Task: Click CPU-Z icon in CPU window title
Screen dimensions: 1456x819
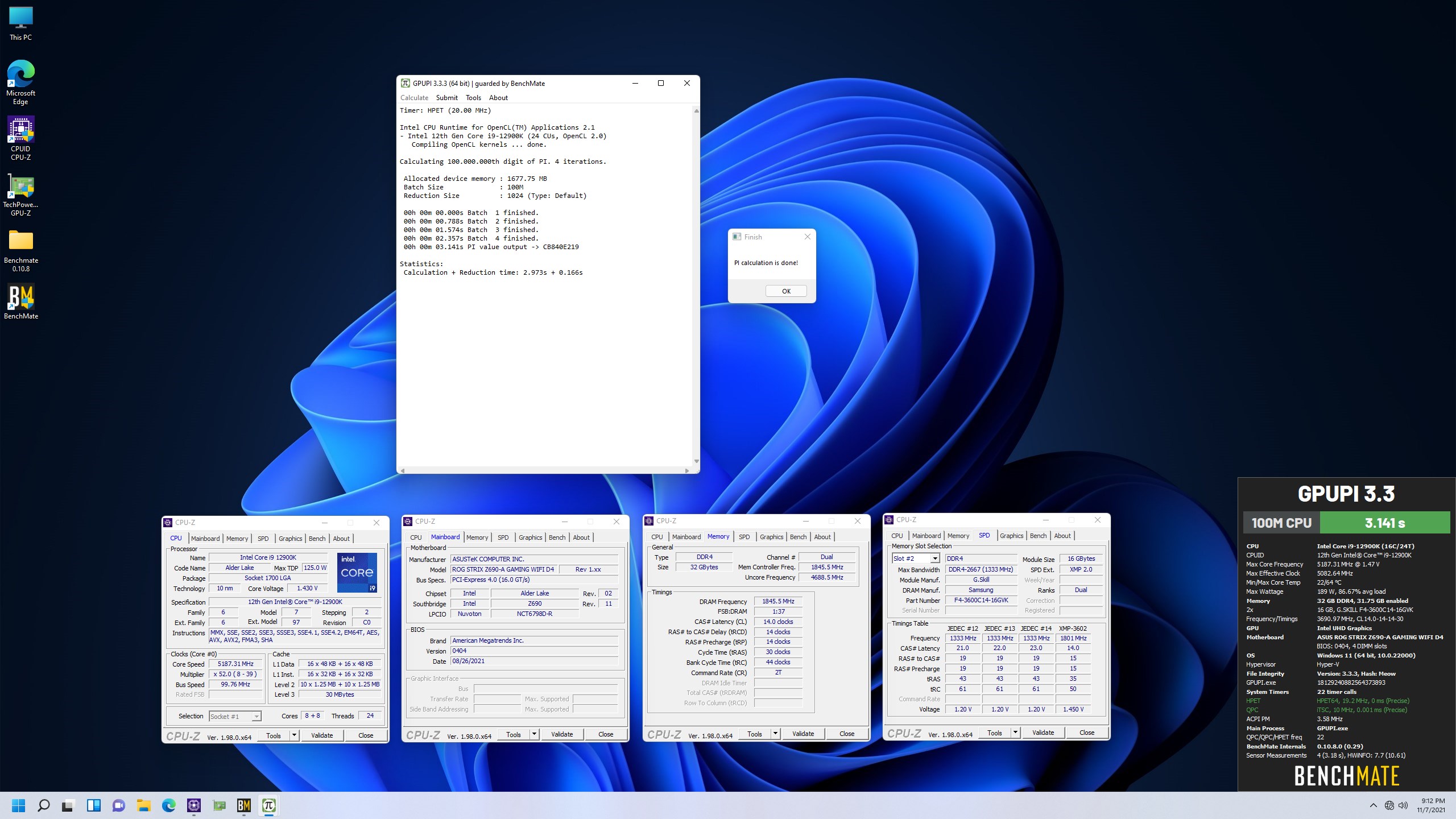Action: coord(168,523)
